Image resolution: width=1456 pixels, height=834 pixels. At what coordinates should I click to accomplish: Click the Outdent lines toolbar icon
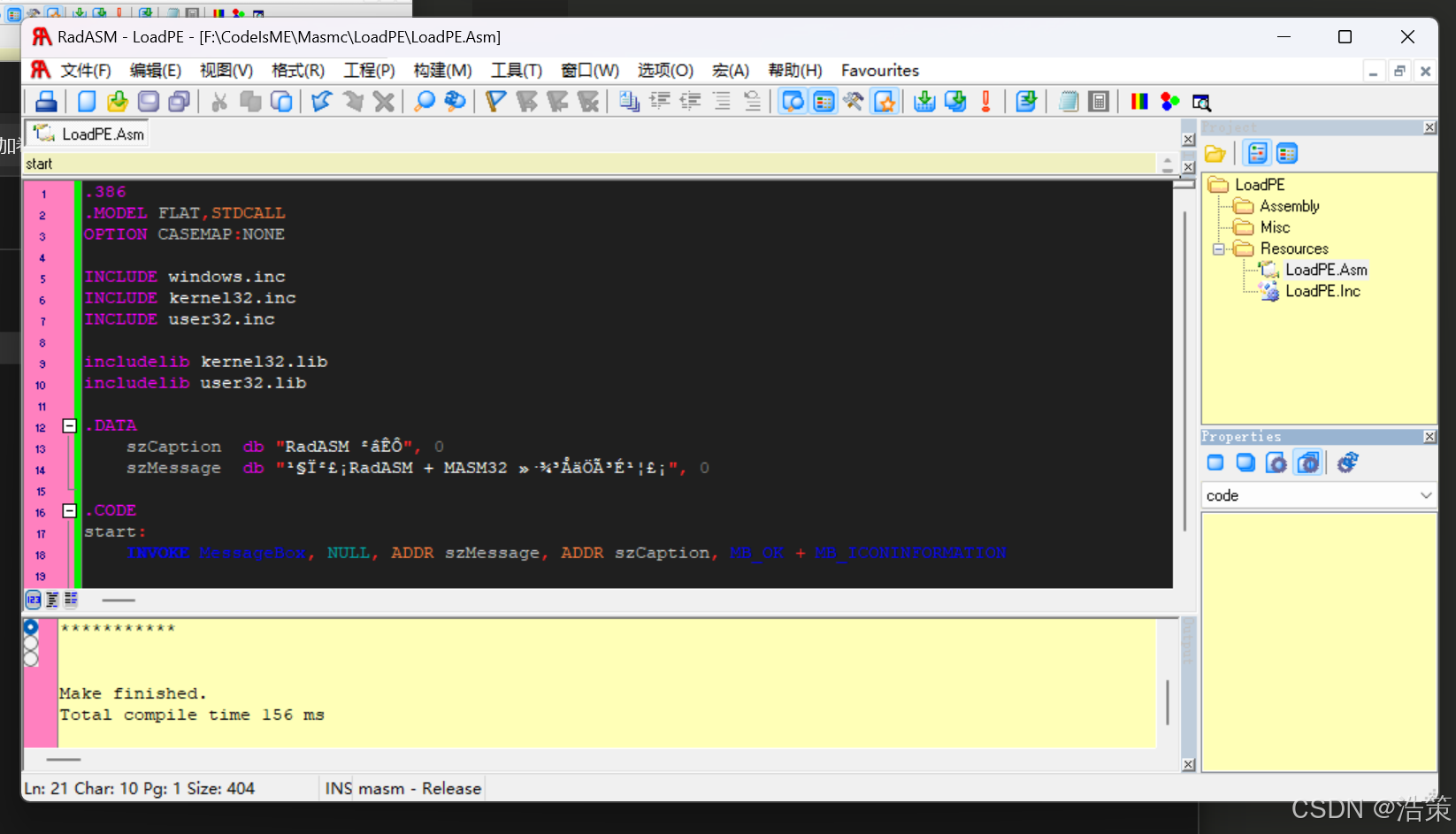(x=691, y=102)
